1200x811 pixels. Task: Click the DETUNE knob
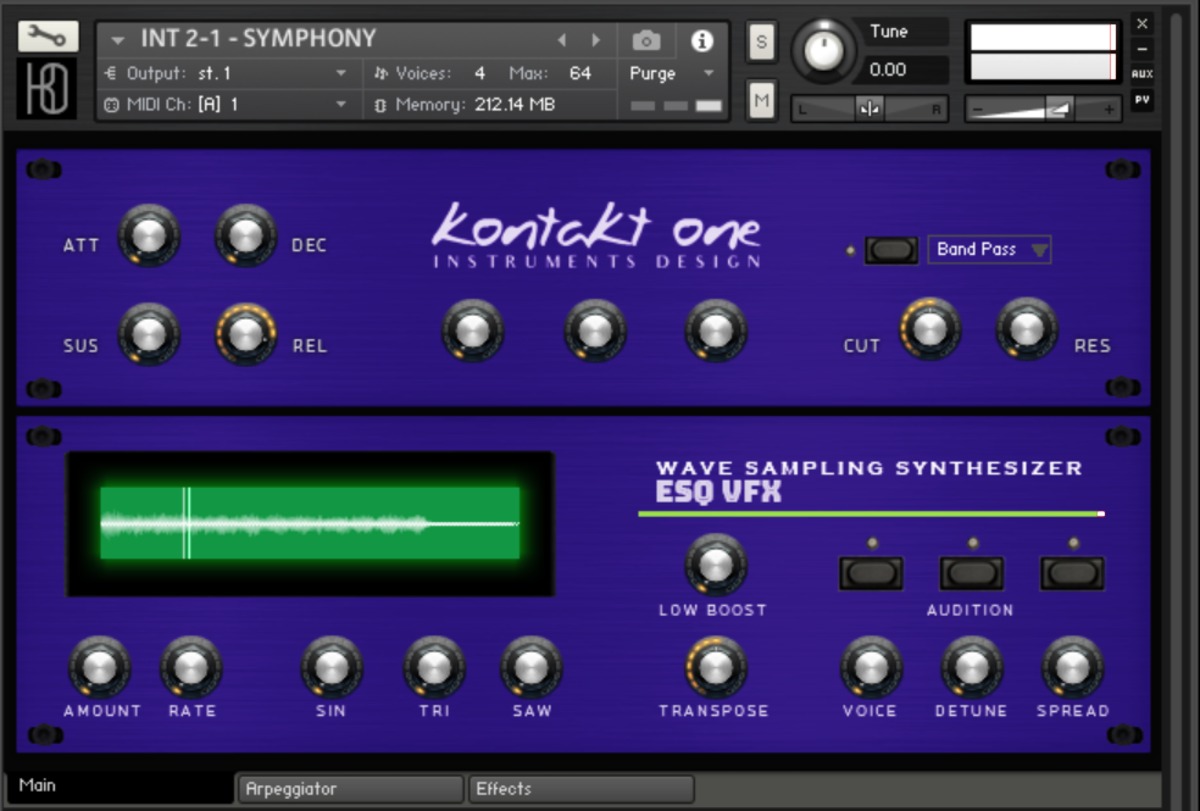[x=971, y=667]
